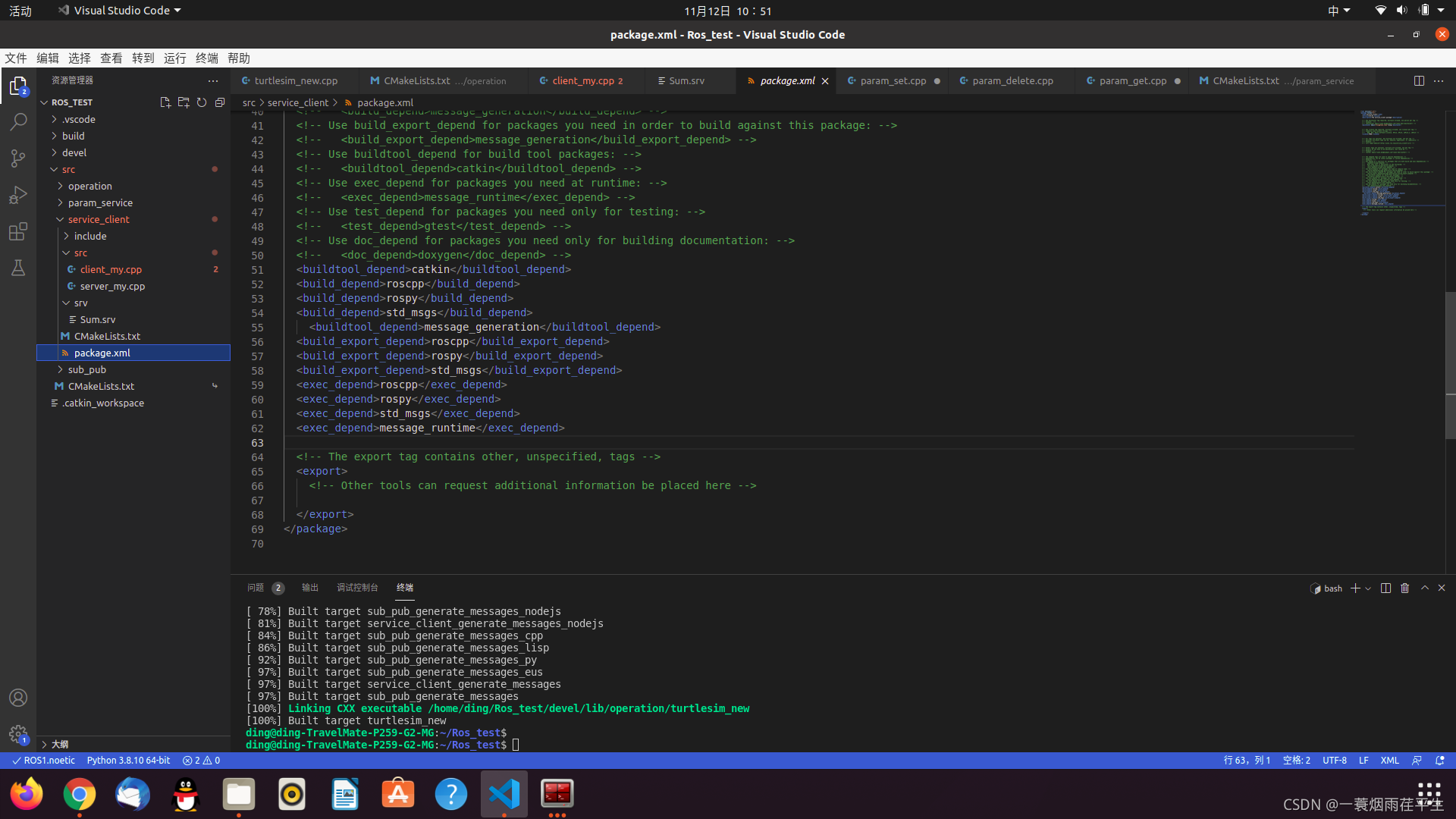
Task: Open the Accounts menu icon
Action: (x=18, y=698)
